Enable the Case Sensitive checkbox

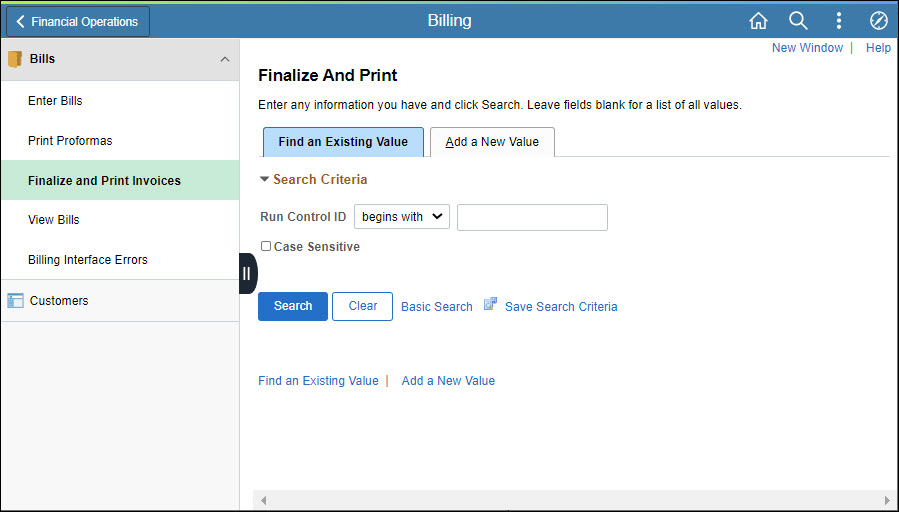[266, 246]
